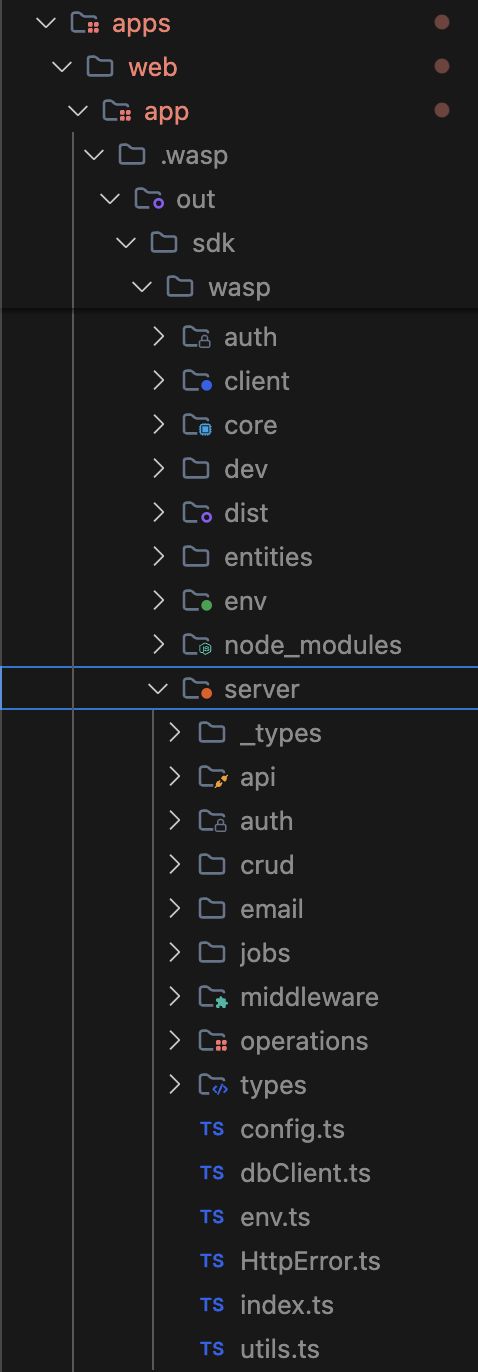
Task: Select the env.ts file
Action: click(x=275, y=1217)
